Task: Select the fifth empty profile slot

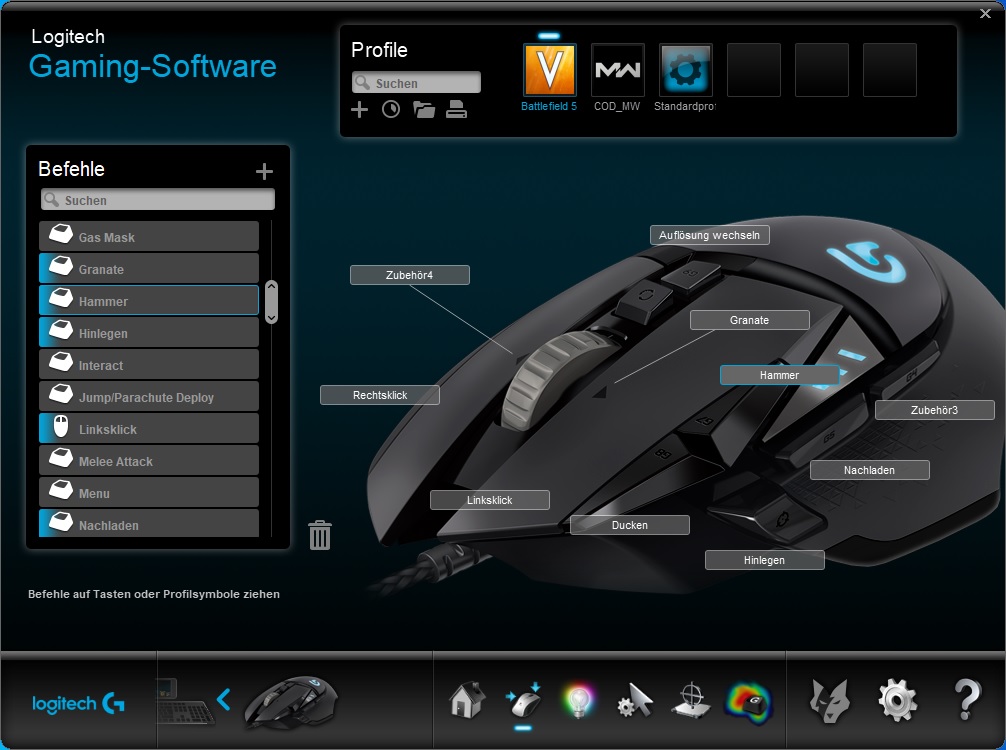Action: pos(821,70)
